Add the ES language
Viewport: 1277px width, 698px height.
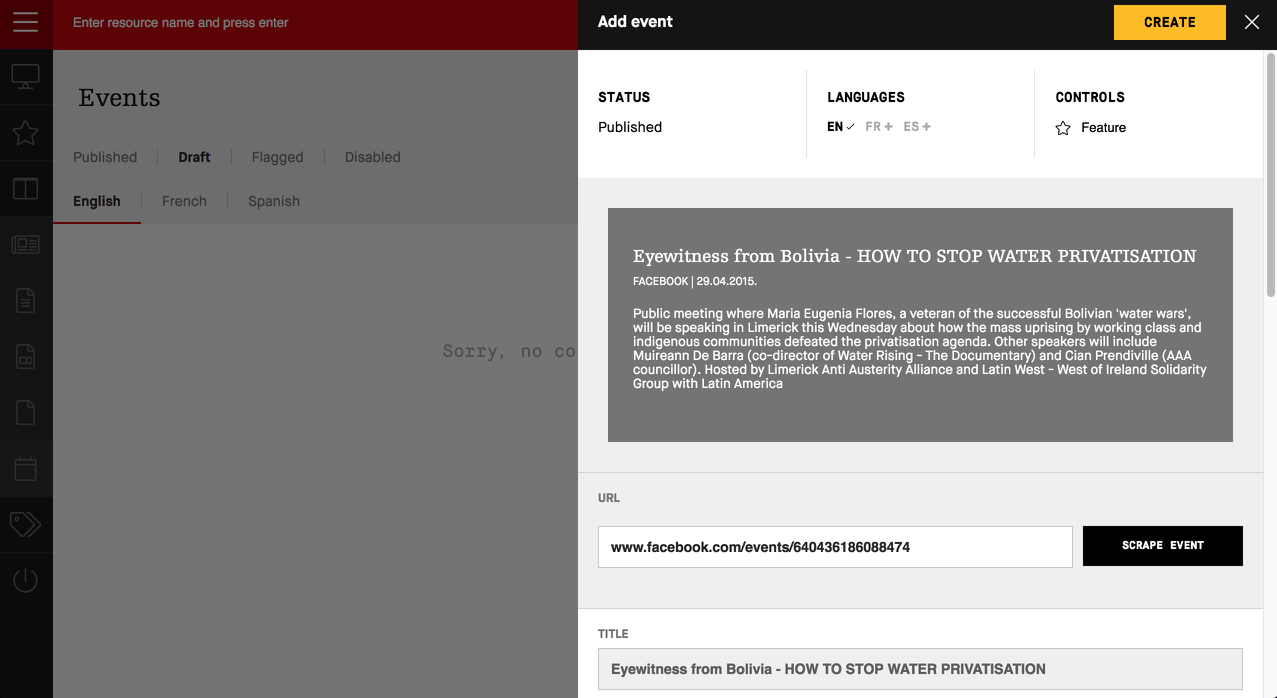[x=917, y=127]
